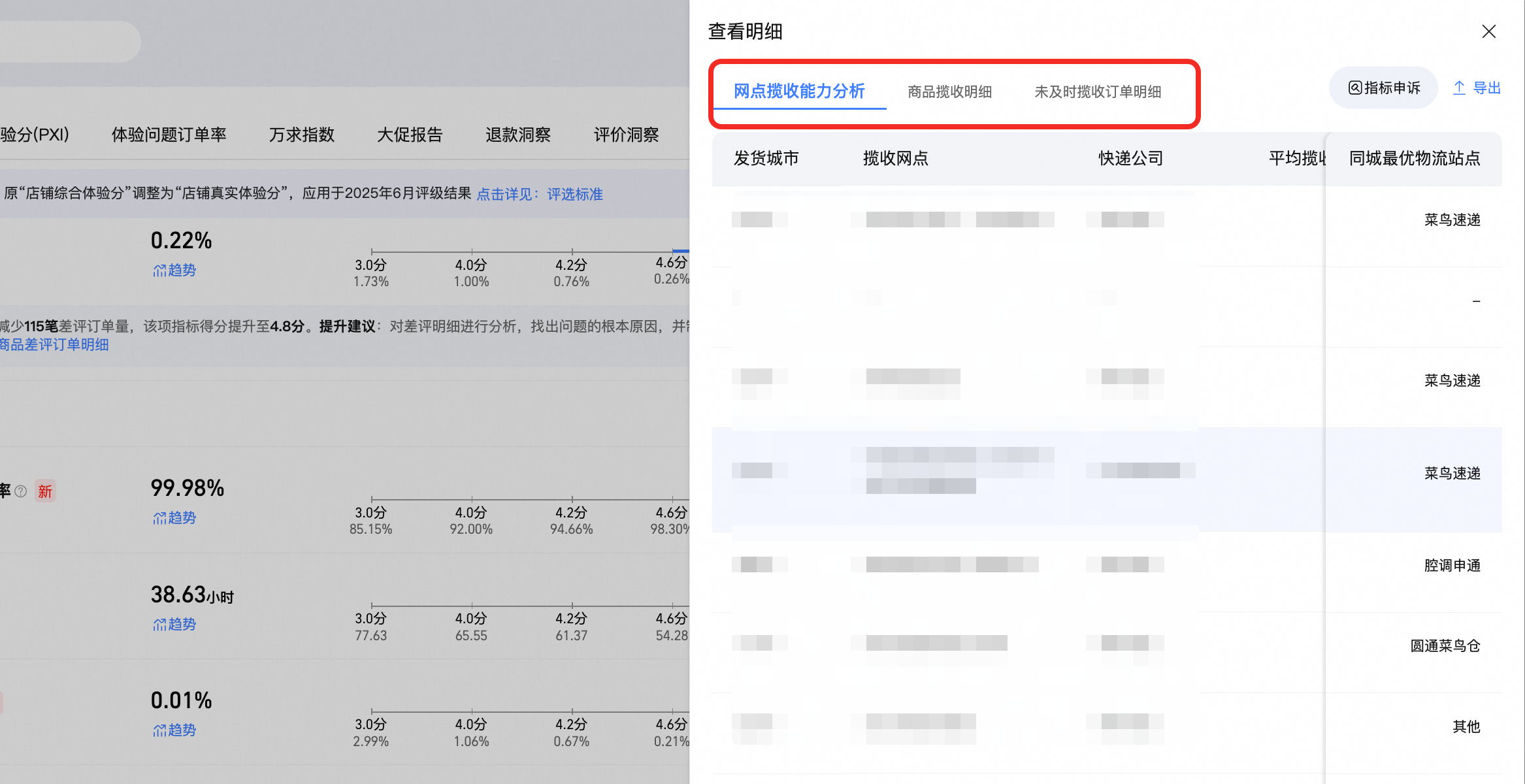
Task: Switch to 商品揽收明细 tab
Action: click(x=949, y=91)
